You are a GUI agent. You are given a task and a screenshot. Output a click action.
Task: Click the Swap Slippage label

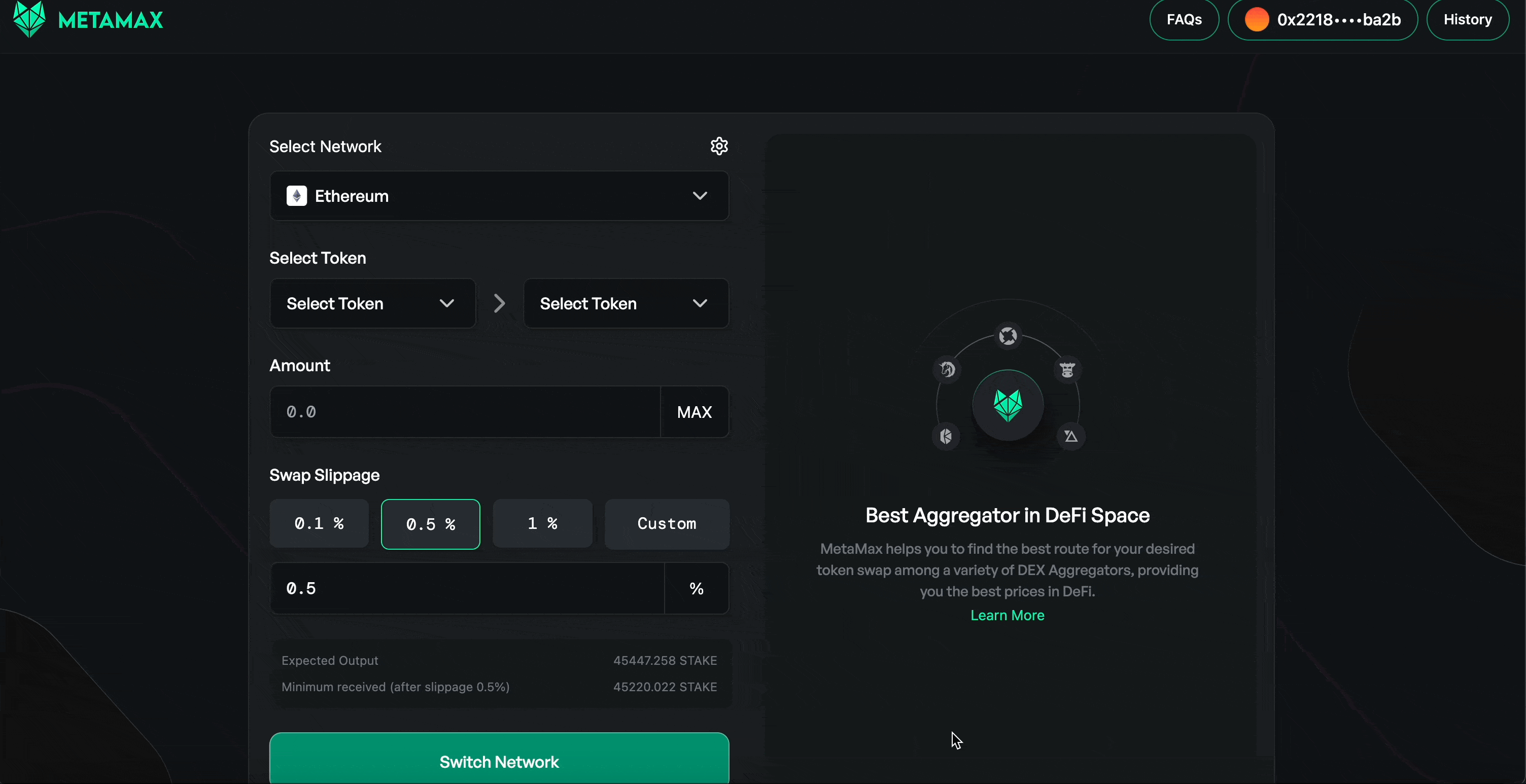tap(325, 476)
